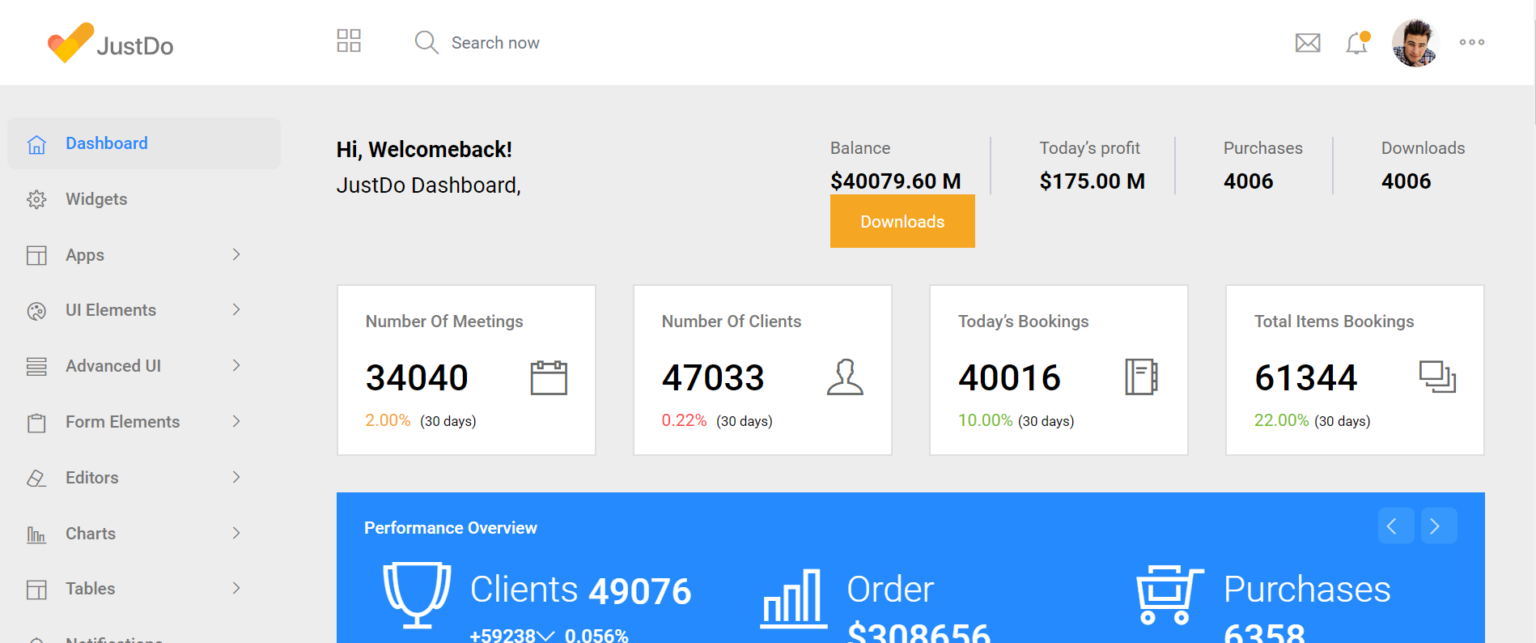Click the cart icon beside Purchases
This screenshot has height=643, width=1536.
[1168, 594]
